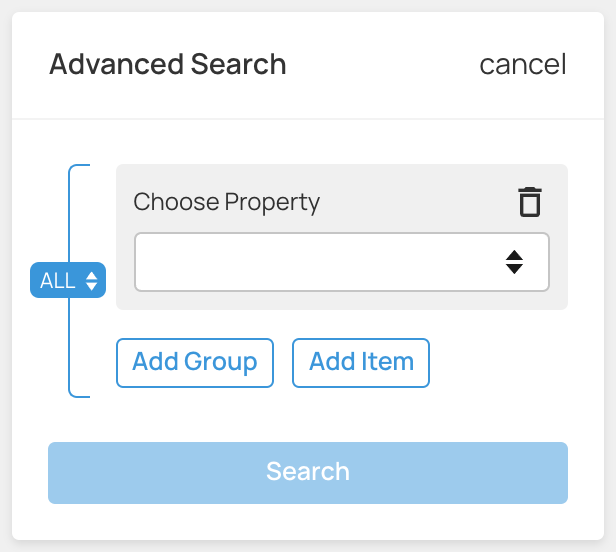Image resolution: width=616 pixels, height=552 pixels.
Task: Click the white Search text label
Action: [308, 471]
